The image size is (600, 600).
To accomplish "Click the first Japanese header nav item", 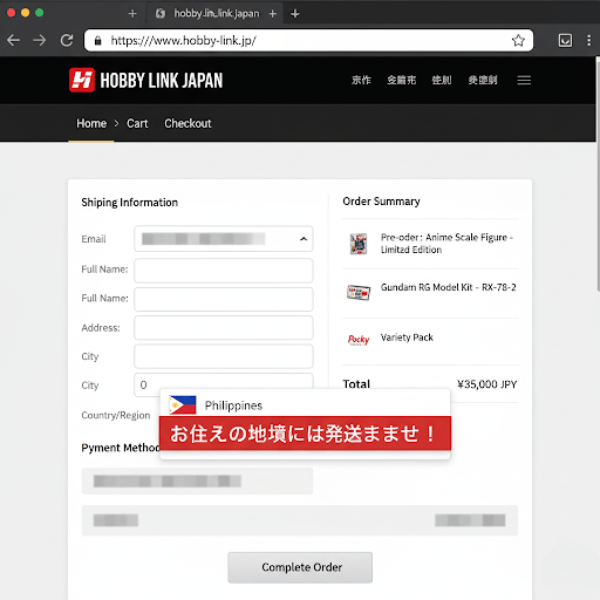I will [361, 80].
